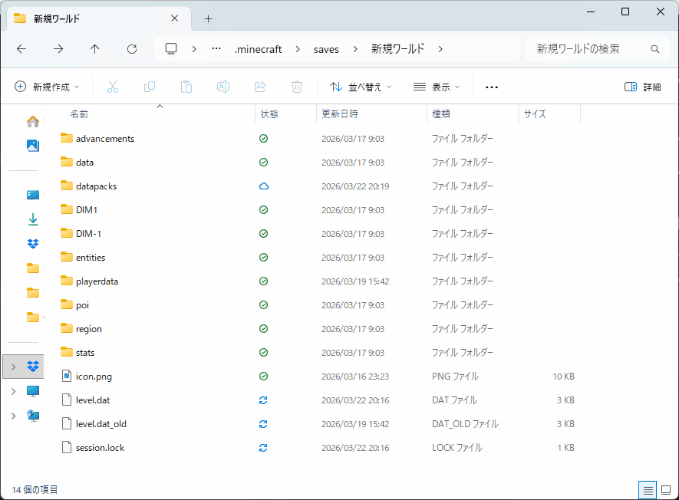This screenshot has height=500, width=679.
Task: Sort by the 種類 column header
Action: coord(441,114)
